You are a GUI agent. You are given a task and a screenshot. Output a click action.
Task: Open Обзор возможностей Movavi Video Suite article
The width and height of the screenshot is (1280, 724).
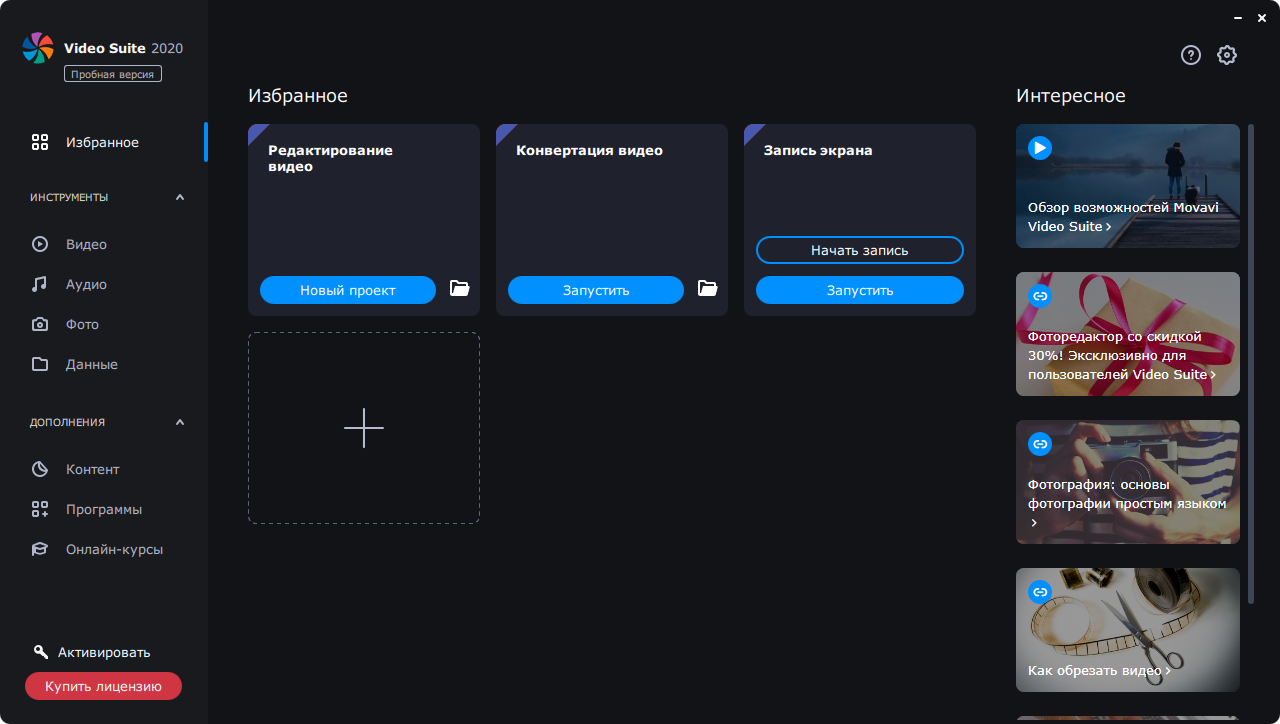(1128, 186)
